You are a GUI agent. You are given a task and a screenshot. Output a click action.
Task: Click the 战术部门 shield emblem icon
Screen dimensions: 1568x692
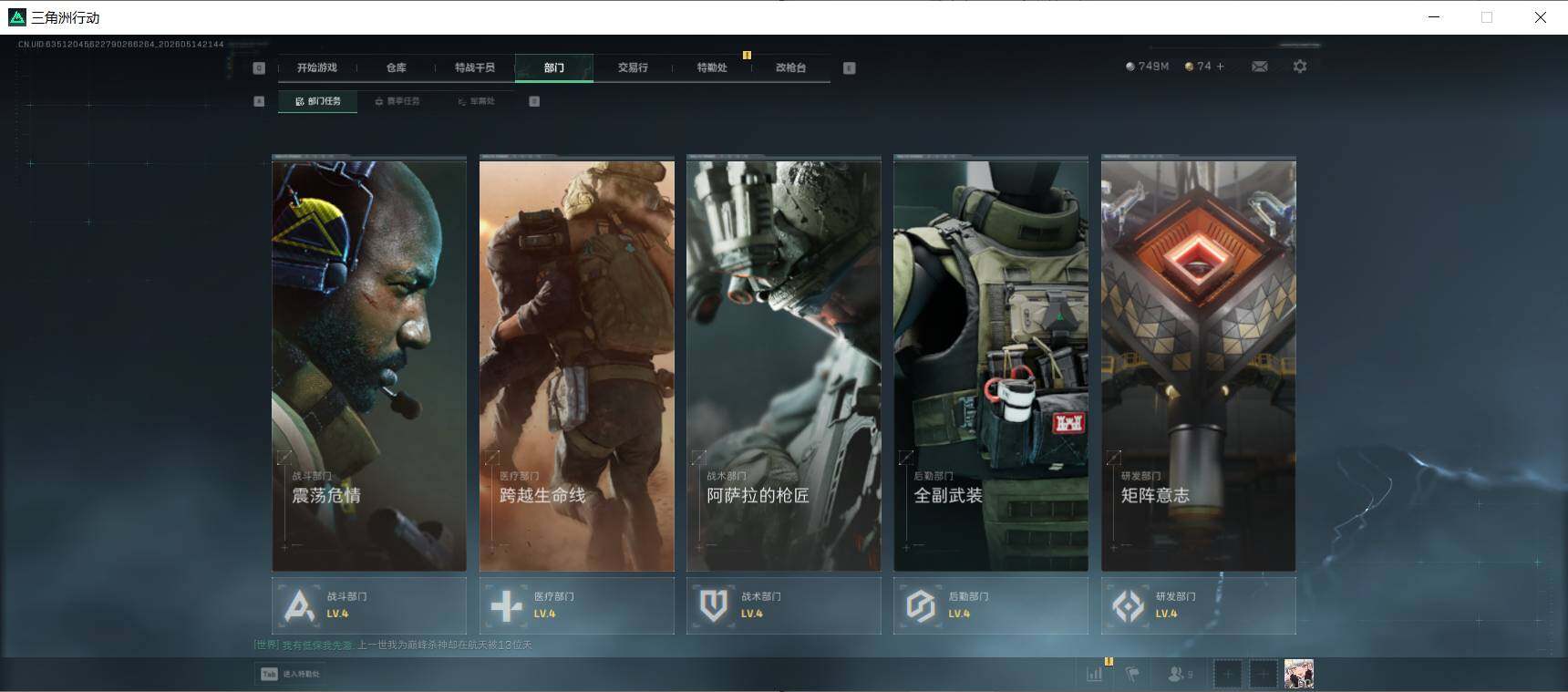714,605
